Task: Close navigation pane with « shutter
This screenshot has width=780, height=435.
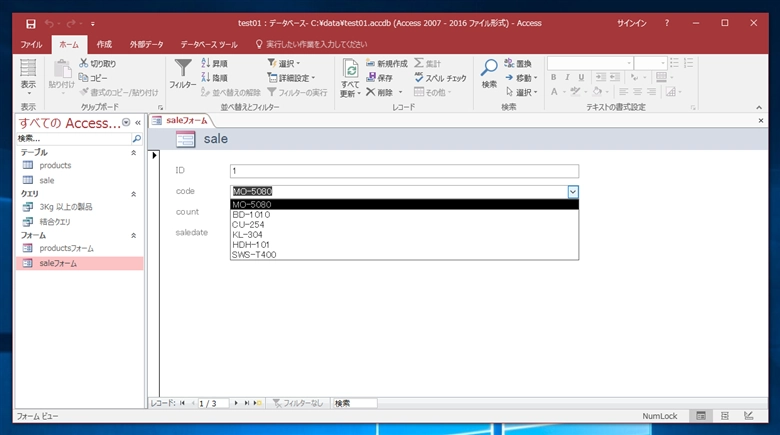Action: [x=138, y=122]
